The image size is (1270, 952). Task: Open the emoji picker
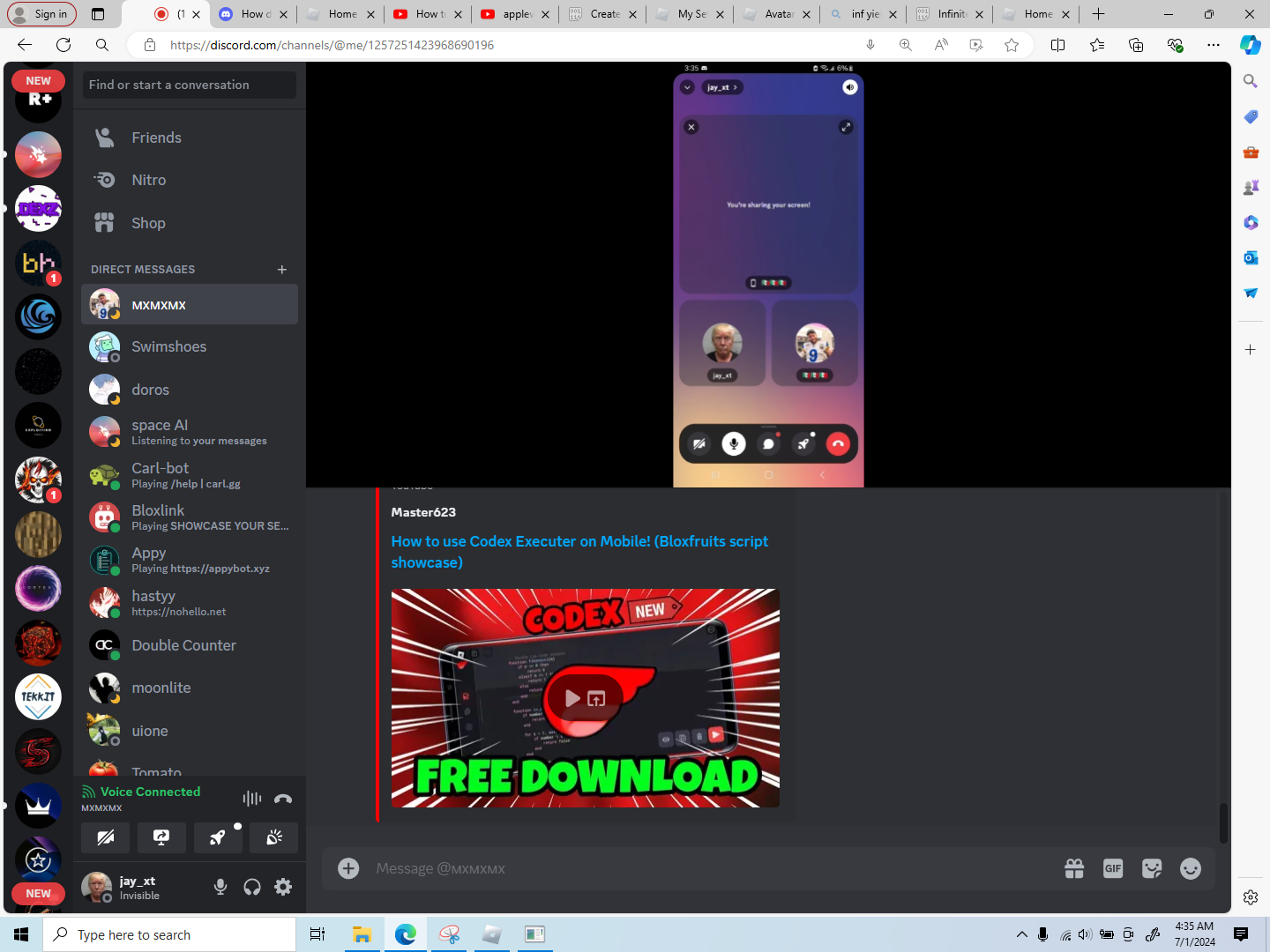point(1191,868)
